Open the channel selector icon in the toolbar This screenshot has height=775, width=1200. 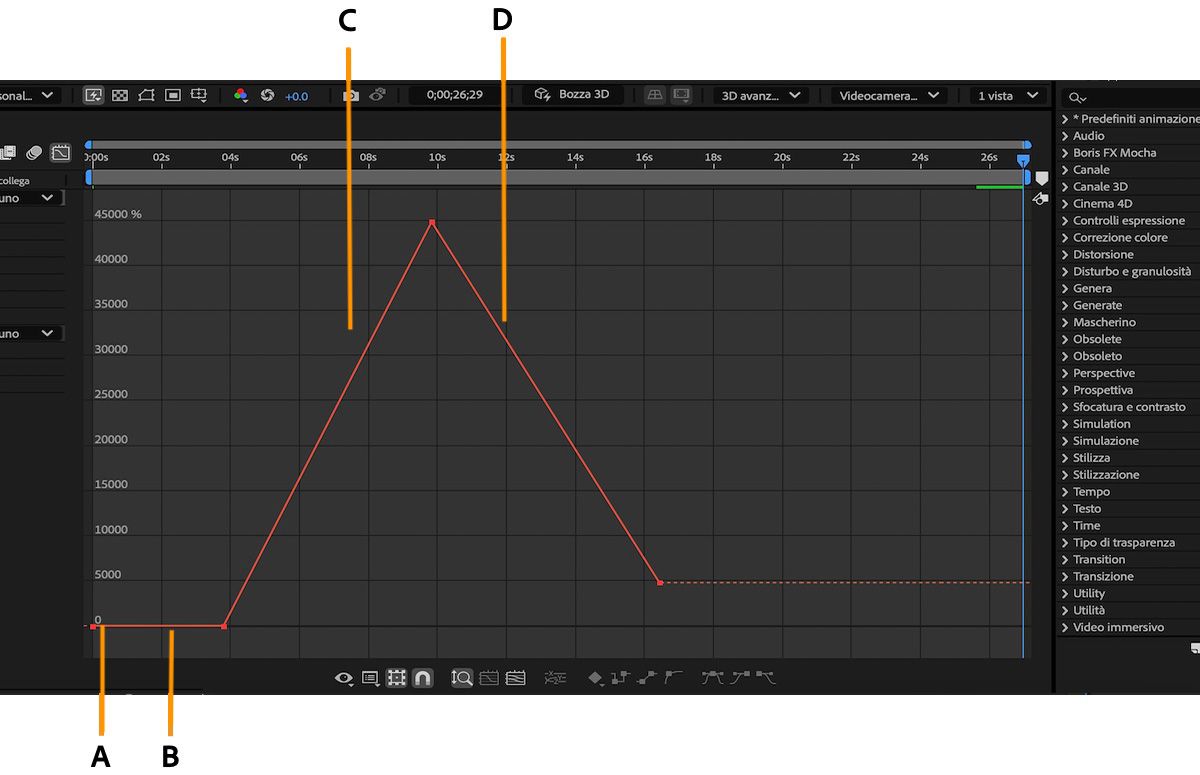(242, 96)
